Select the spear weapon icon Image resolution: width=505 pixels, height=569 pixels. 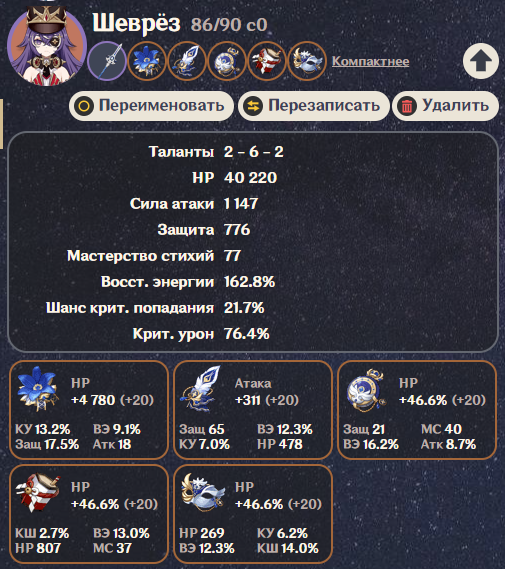[x=107, y=61]
